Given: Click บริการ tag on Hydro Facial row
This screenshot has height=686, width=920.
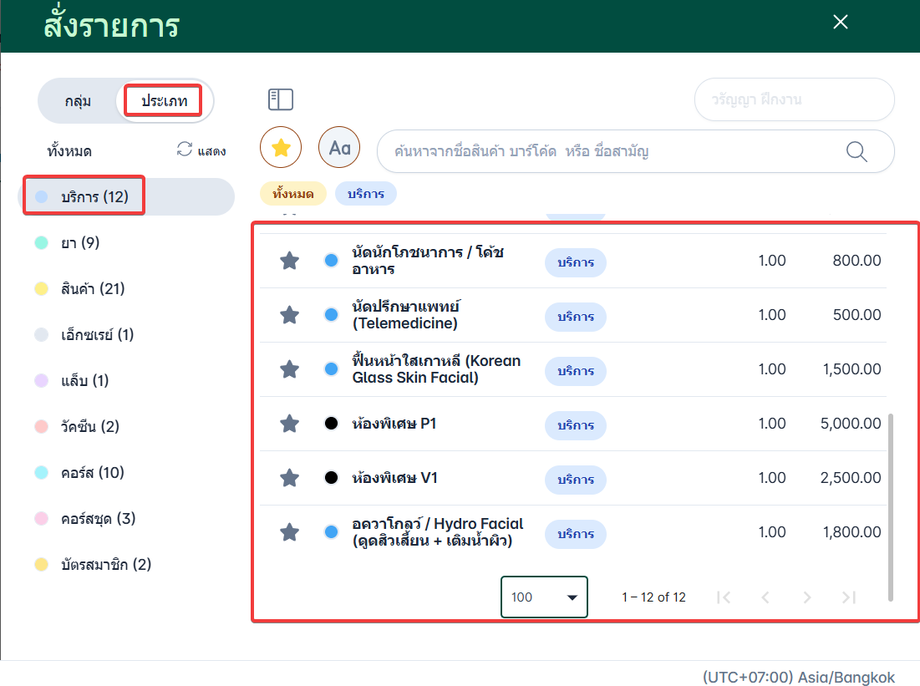Looking at the screenshot, I should click(x=576, y=533).
